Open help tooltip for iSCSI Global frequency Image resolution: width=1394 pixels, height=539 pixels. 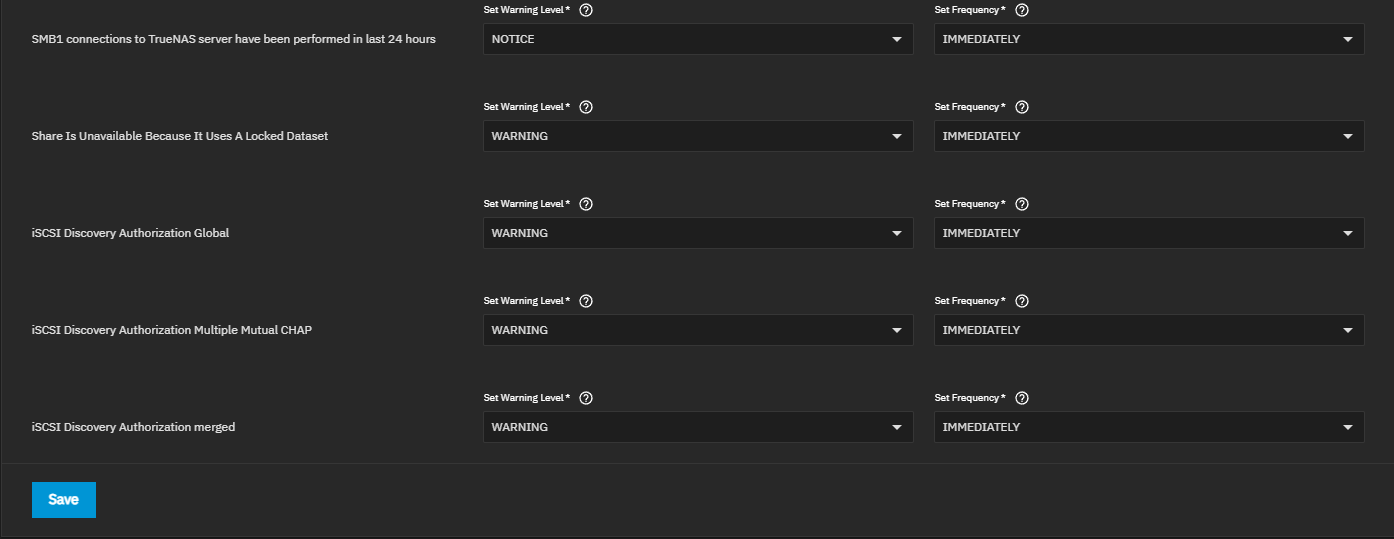pyautogui.click(x=1022, y=204)
